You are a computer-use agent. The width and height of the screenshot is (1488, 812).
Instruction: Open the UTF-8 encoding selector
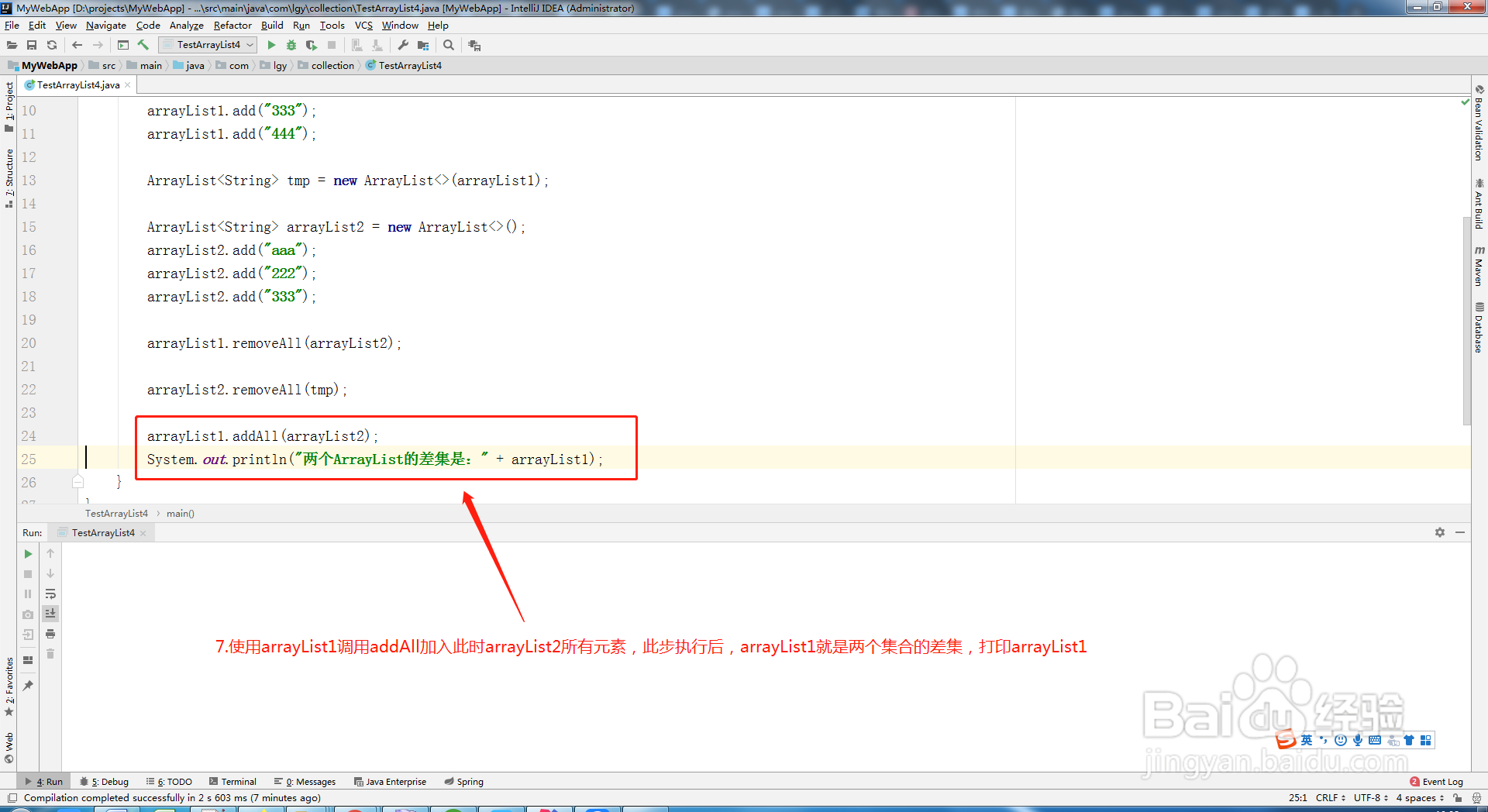(x=1370, y=797)
